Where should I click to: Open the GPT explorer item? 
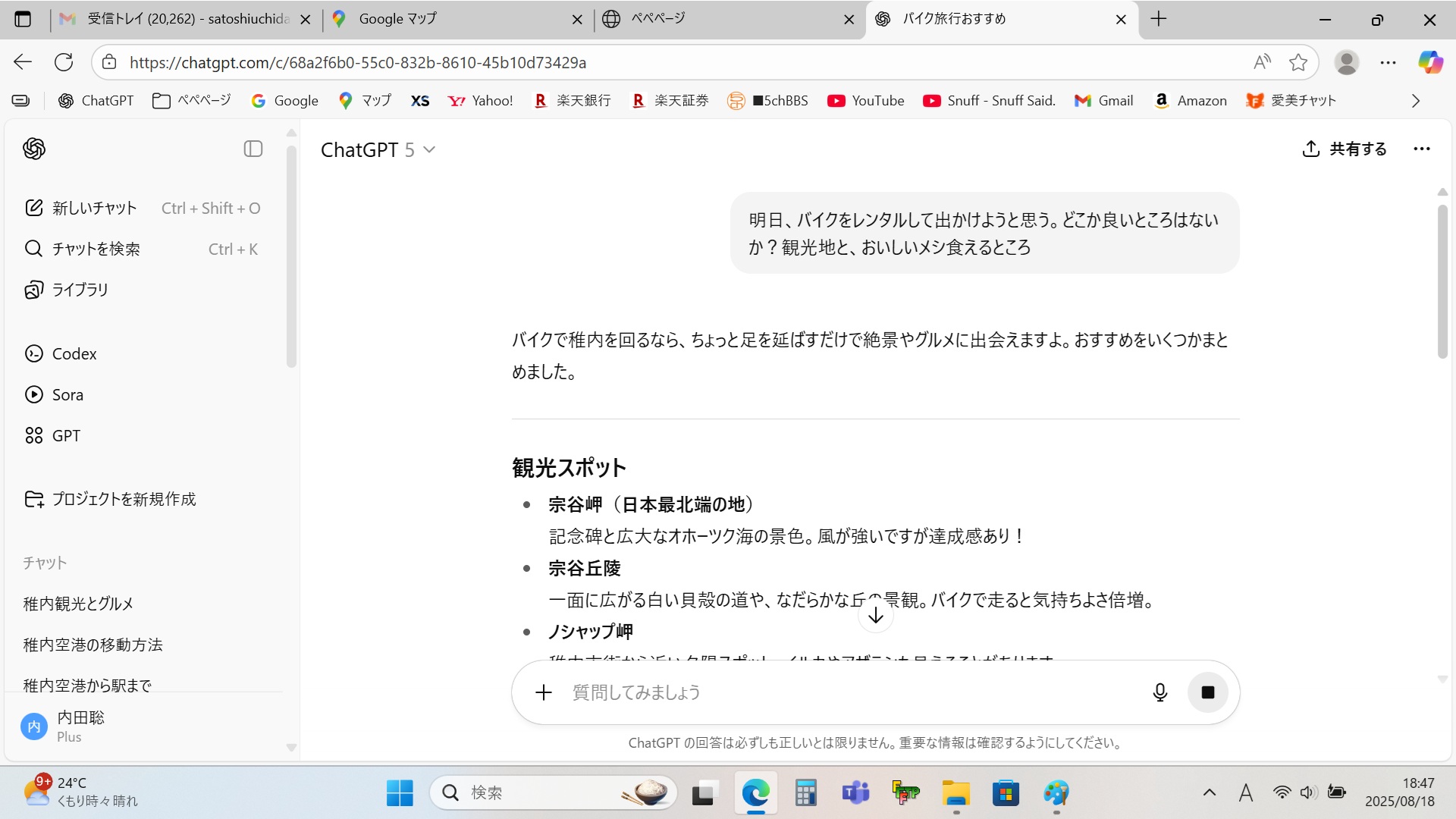(x=143, y=435)
